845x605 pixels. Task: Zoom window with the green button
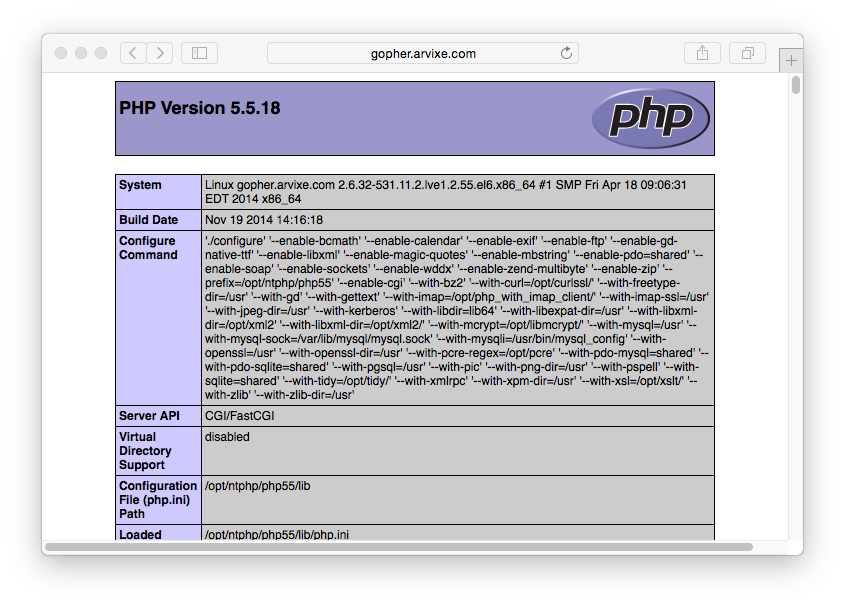(101, 53)
